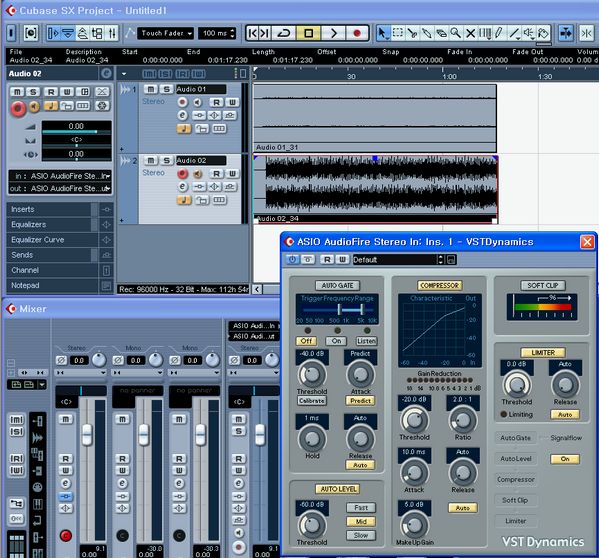Select the Range Selection tool
The width and height of the screenshot is (599, 558).
tap(398, 33)
